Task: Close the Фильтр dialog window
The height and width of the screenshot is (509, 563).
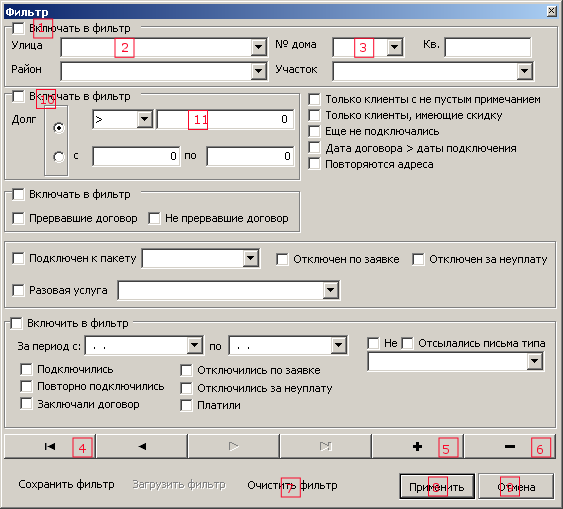Action: click(552, 11)
